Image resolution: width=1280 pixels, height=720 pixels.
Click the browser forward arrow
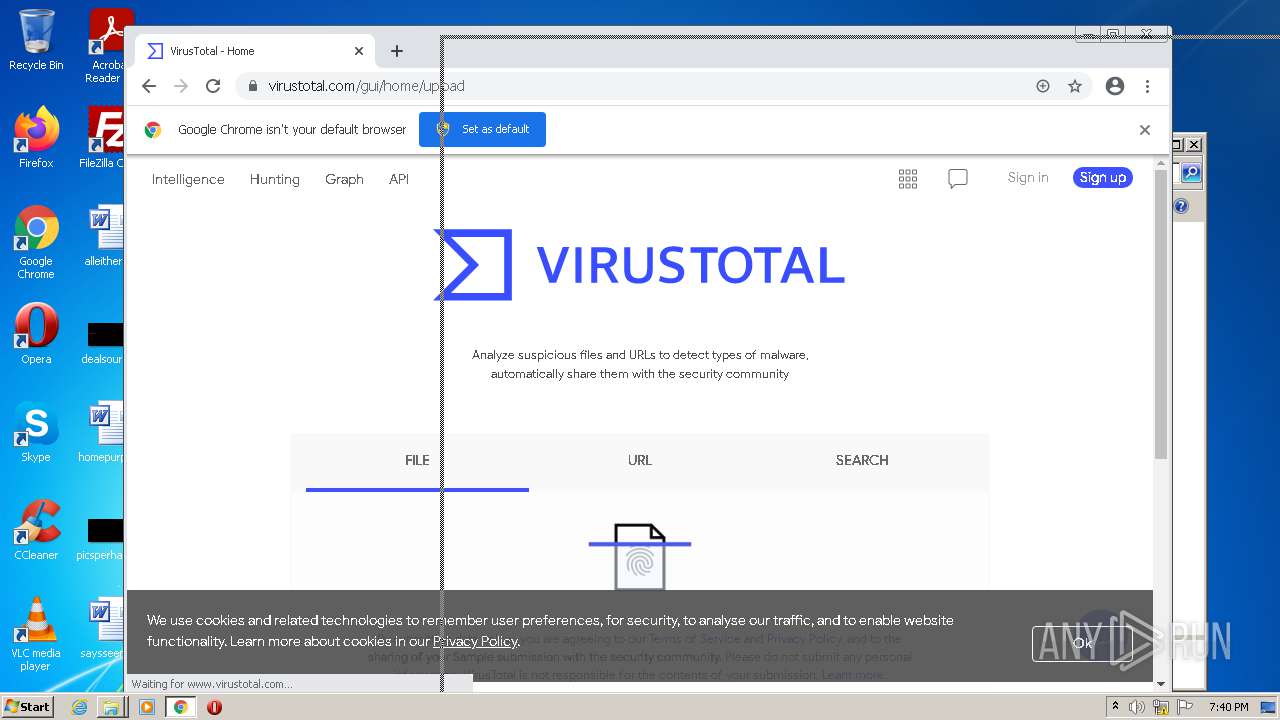point(181,86)
